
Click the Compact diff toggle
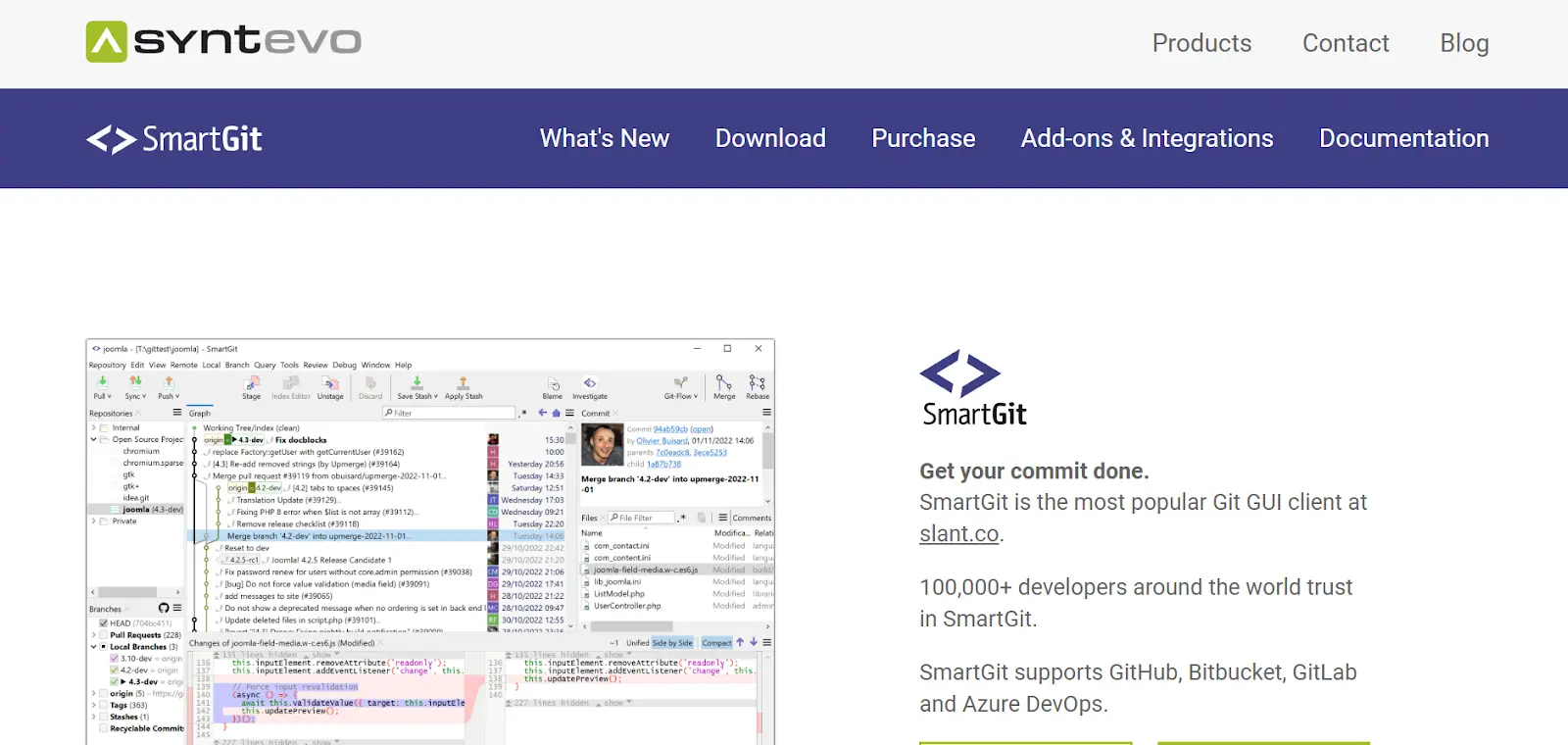pyautogui.click(x=716, y=643)
